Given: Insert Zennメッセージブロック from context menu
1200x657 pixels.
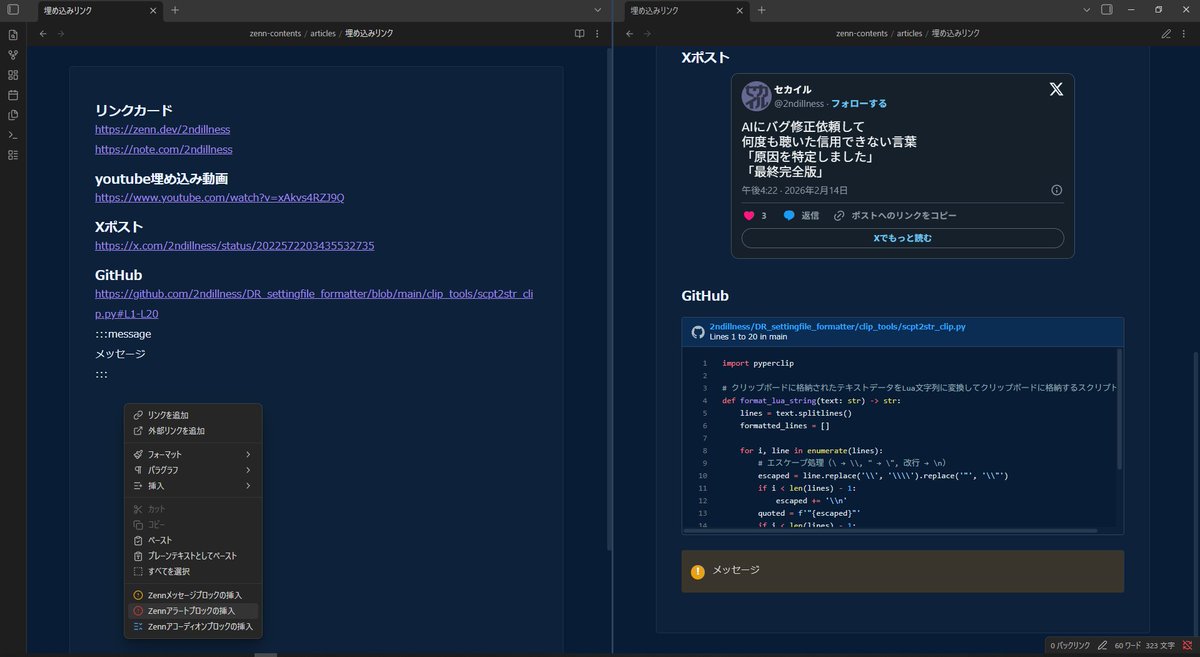Looking at the screenshot, I should tap(193, 595).
